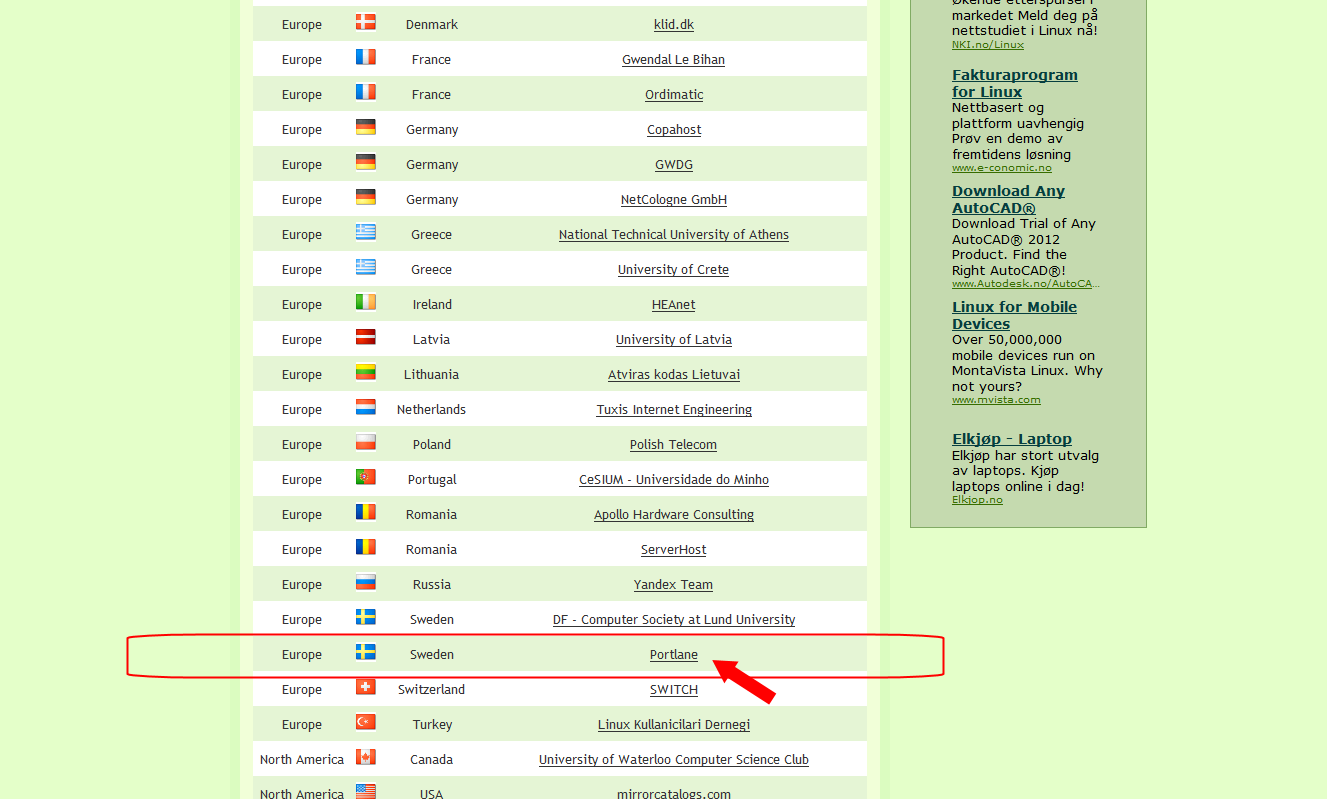Click the Swedish flag in the Portlane row

pyautogui.click(x=366, y=652)
